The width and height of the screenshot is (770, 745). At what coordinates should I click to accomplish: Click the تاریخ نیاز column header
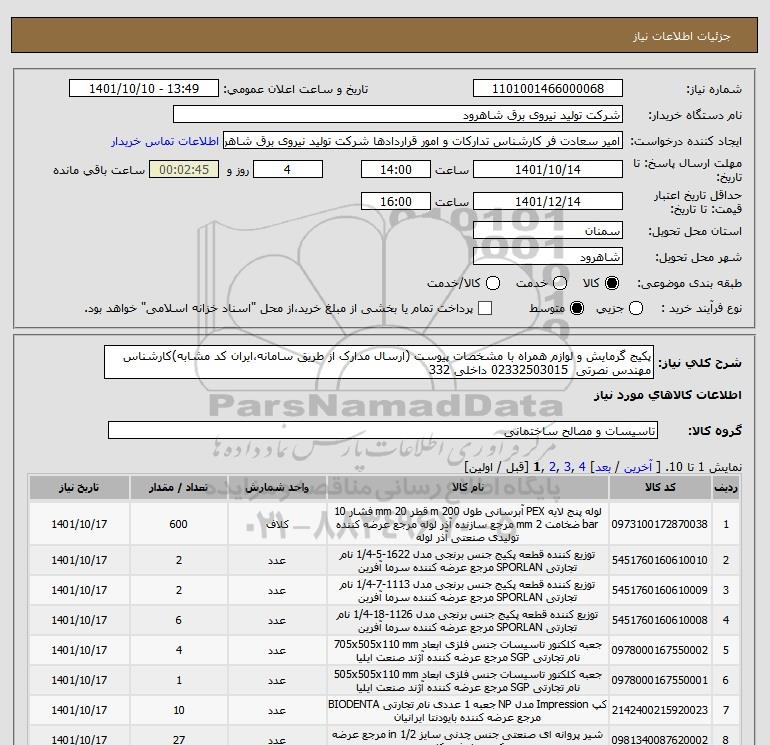click(79, 488)
